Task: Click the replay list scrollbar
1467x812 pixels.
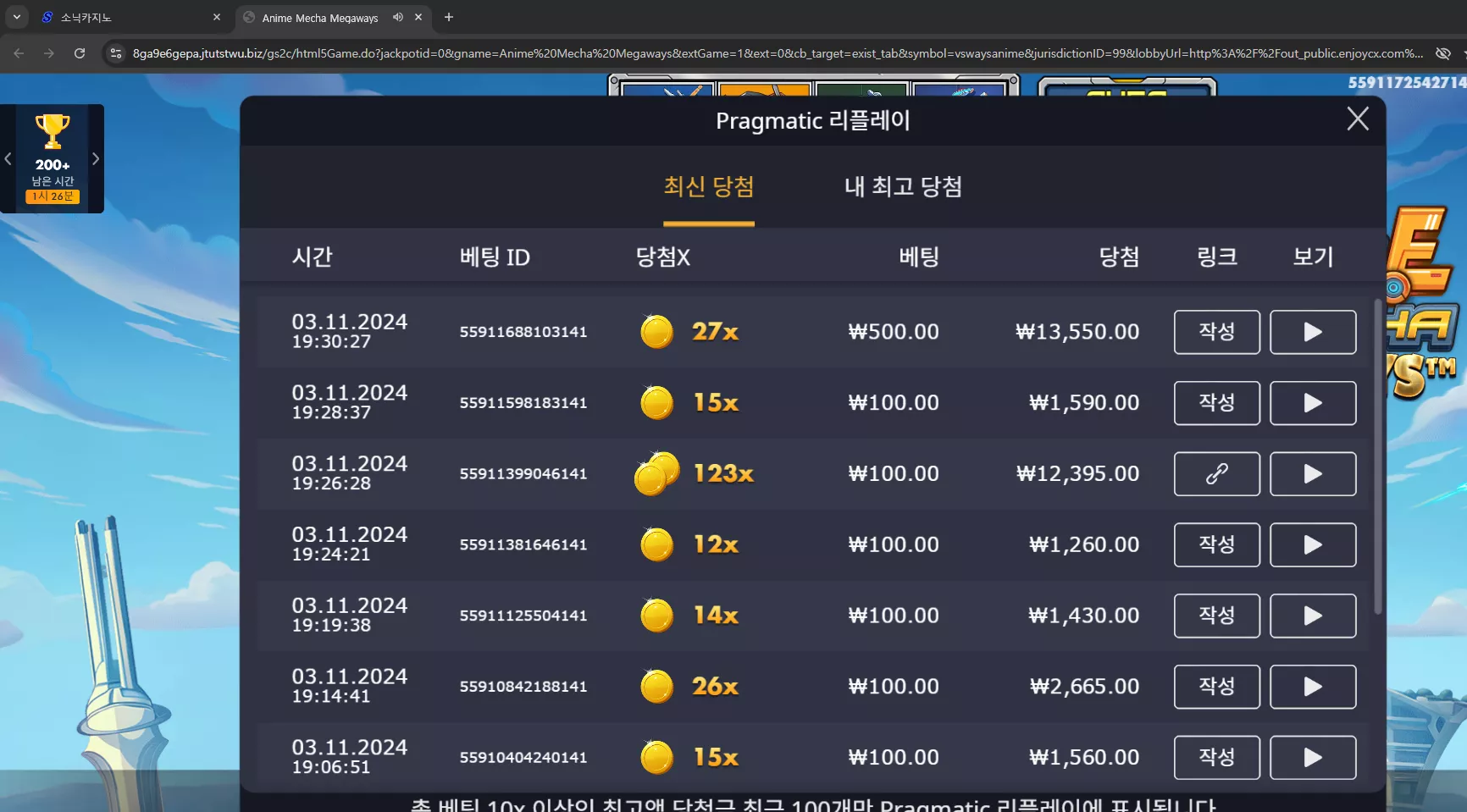Action: [1377, 456]
